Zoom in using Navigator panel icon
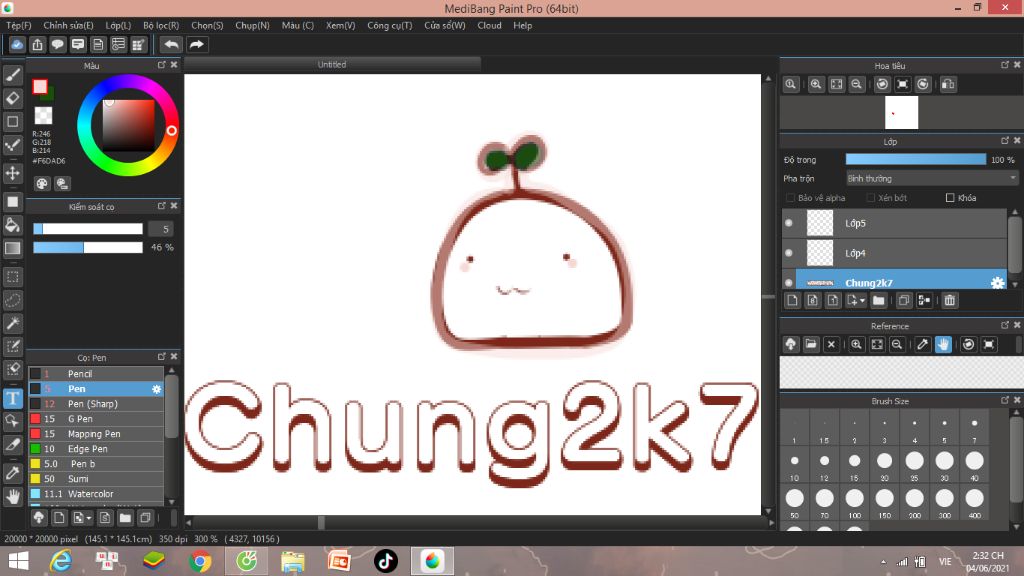This screenshot has width=1024, height=576. click(816, 84)
